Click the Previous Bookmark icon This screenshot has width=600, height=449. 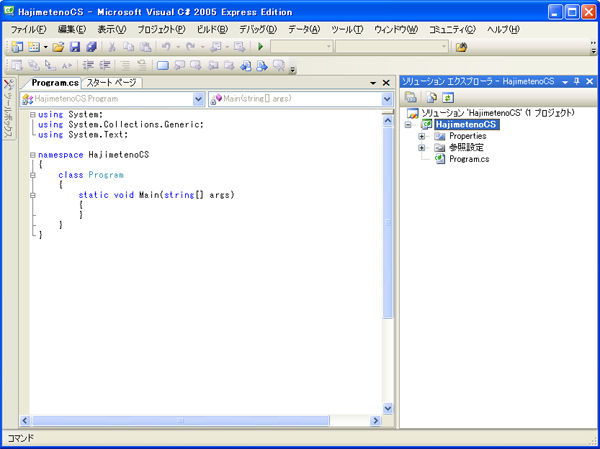[179, 65]
